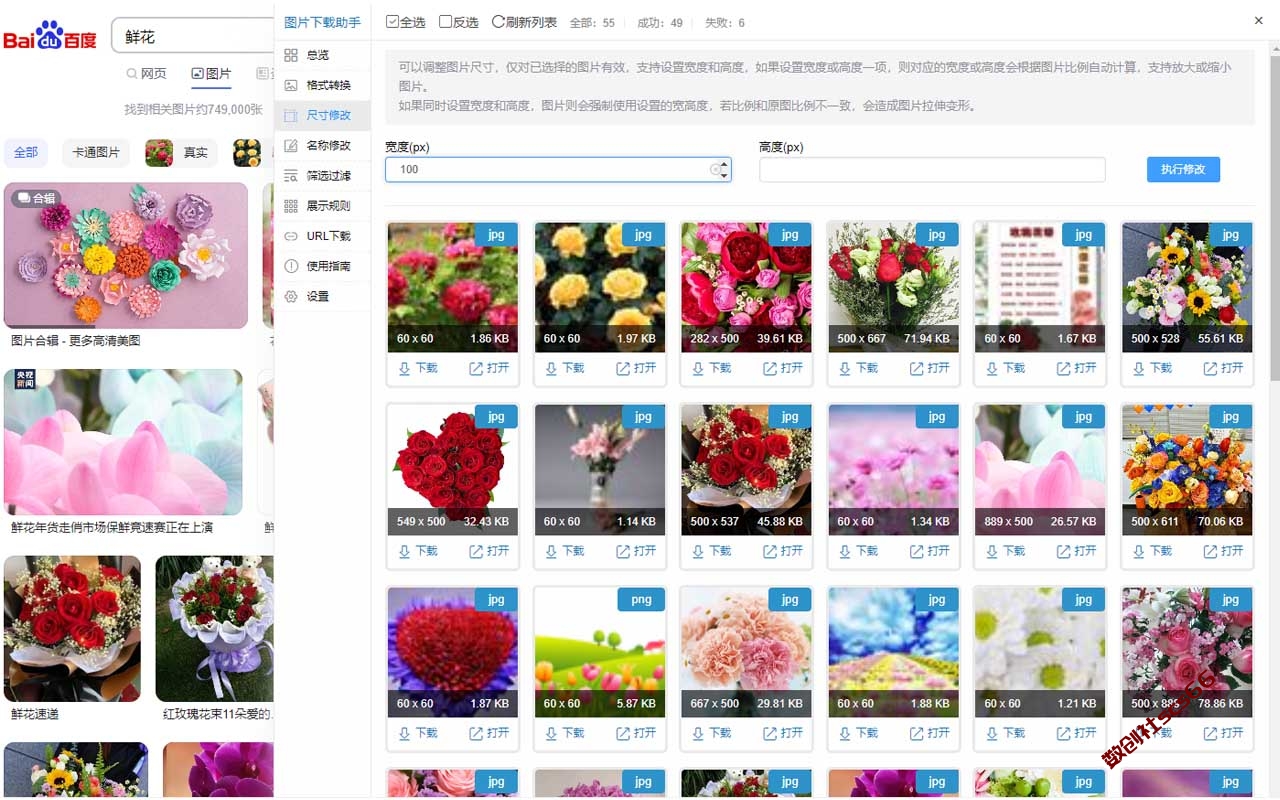
Task: Click the 失败: 6 status count
Action: point(725,22)
